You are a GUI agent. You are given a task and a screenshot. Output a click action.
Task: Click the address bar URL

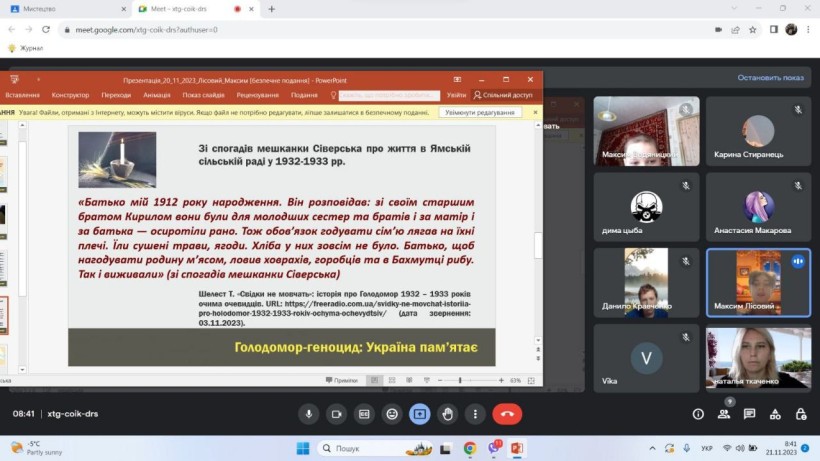click(146, 30)
